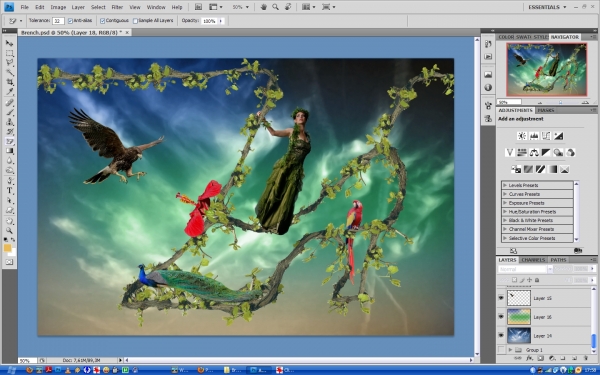The width and height of the screenshot is (600, 375).
Task: Select the Dodge tool
Action: [x=10, y=171]
